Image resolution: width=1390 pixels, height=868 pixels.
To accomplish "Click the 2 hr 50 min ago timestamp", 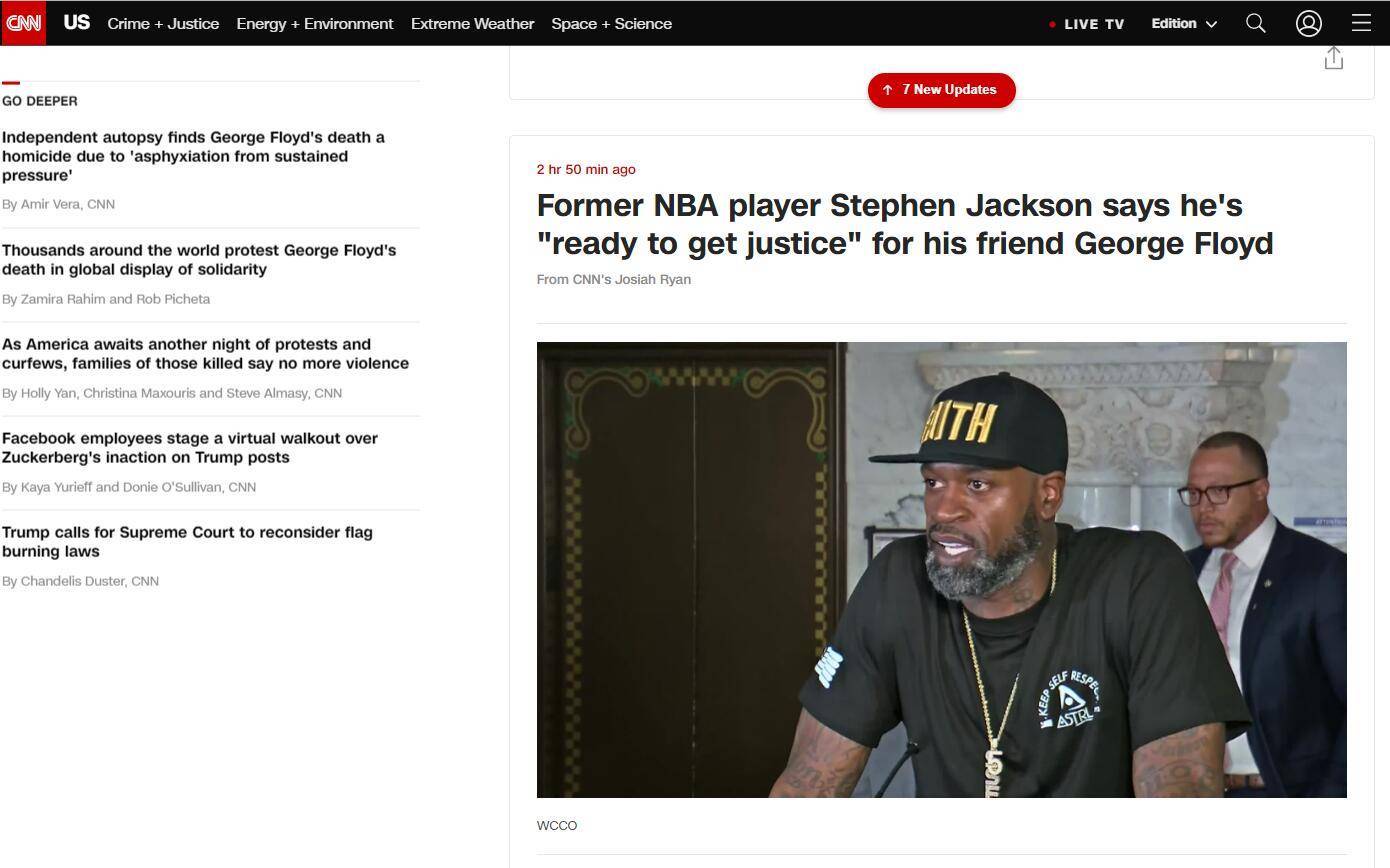I will [x=586, y=169].
